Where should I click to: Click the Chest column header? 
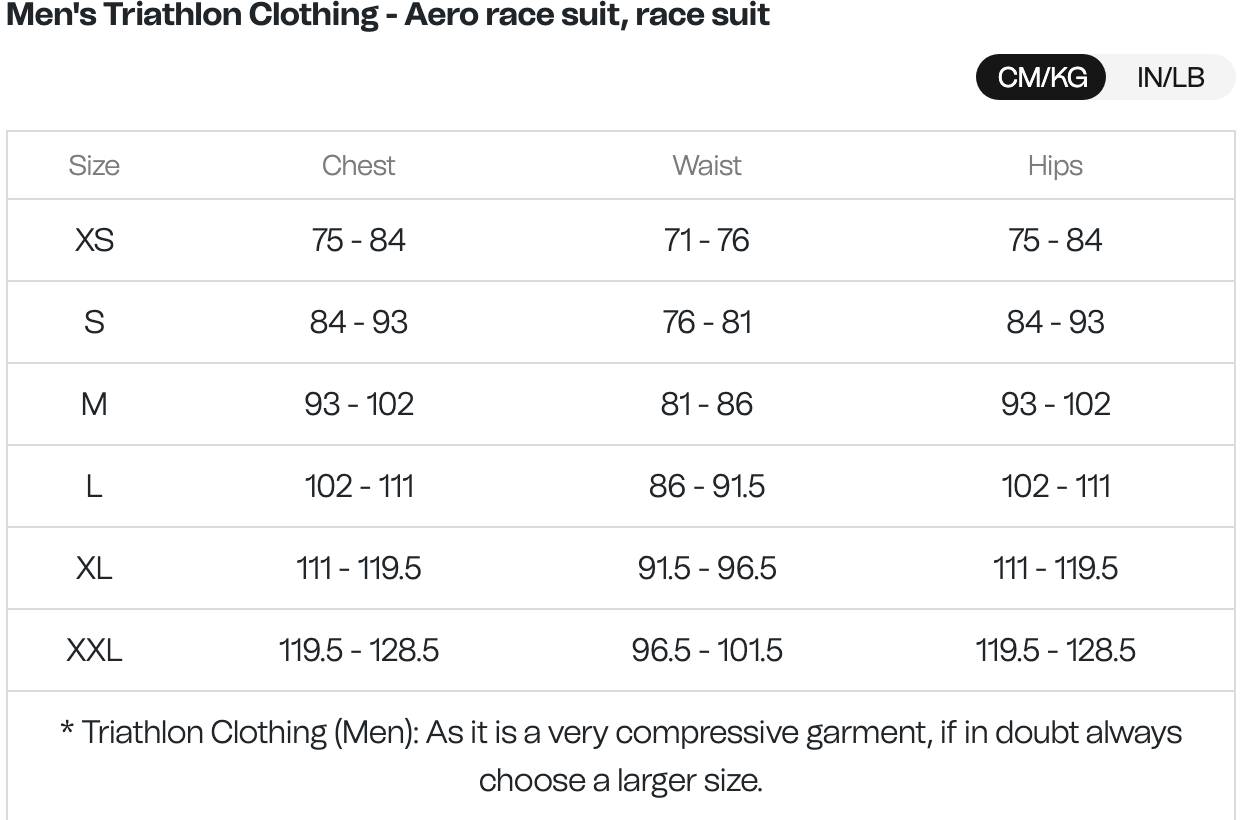(358, 165)
